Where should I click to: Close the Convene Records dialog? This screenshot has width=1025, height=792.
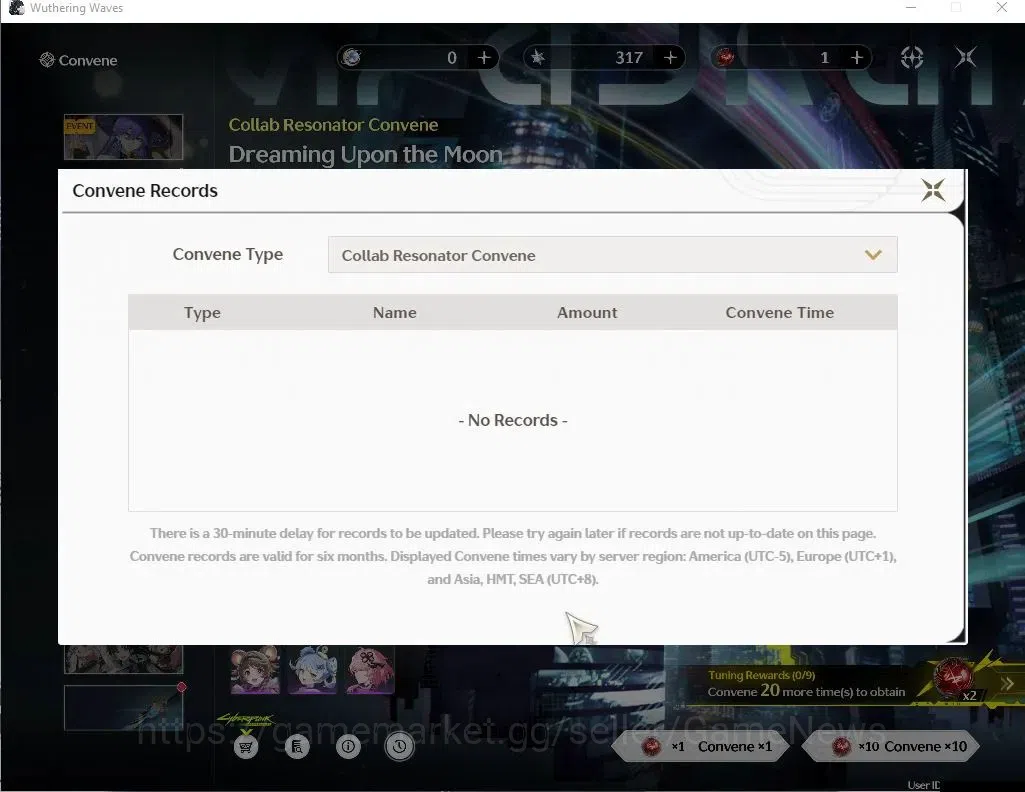coord(933,190)
